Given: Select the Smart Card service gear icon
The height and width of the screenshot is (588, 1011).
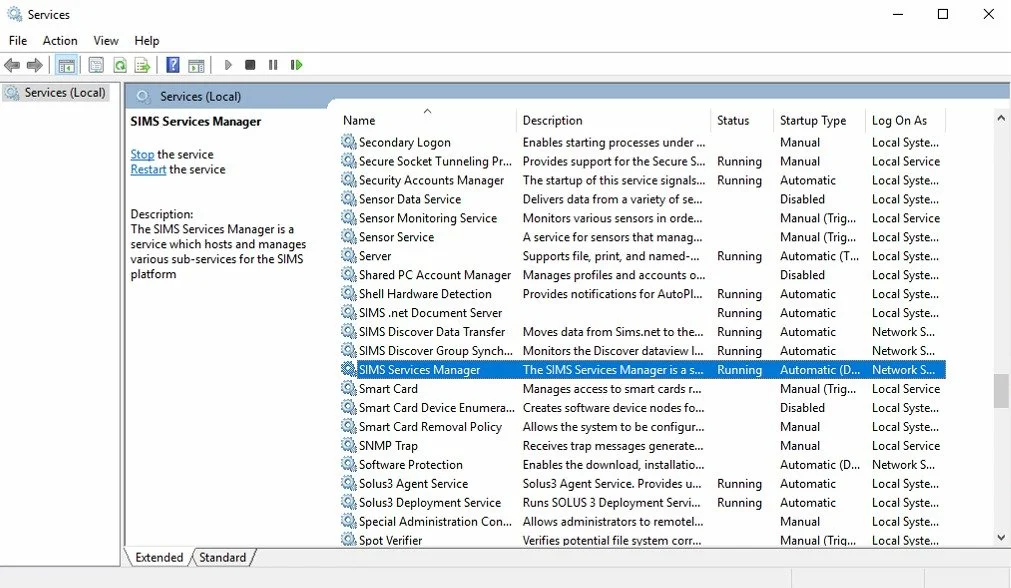Looking at the screenshot, I should point(349,388).
